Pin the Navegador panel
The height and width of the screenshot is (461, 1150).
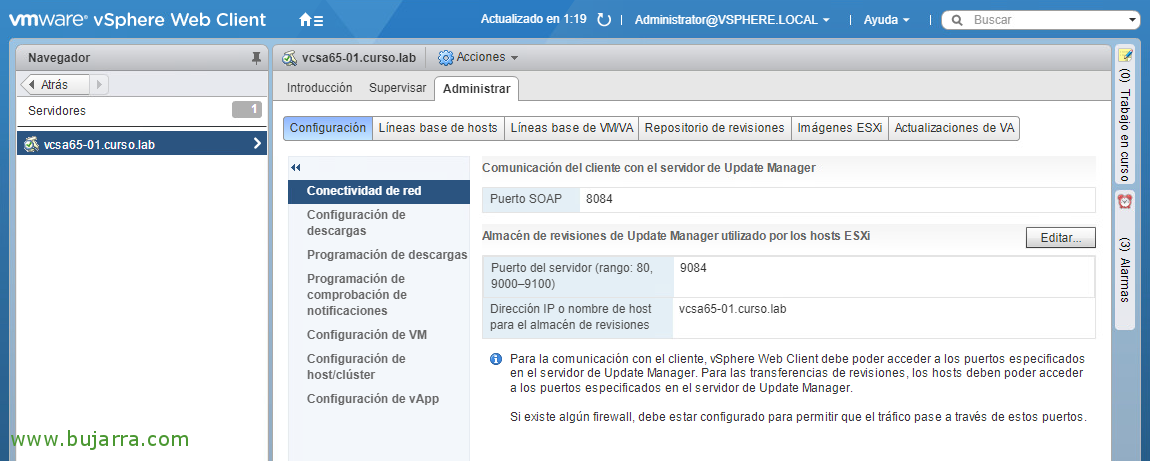pyautogui.click(x=256, y=58)
